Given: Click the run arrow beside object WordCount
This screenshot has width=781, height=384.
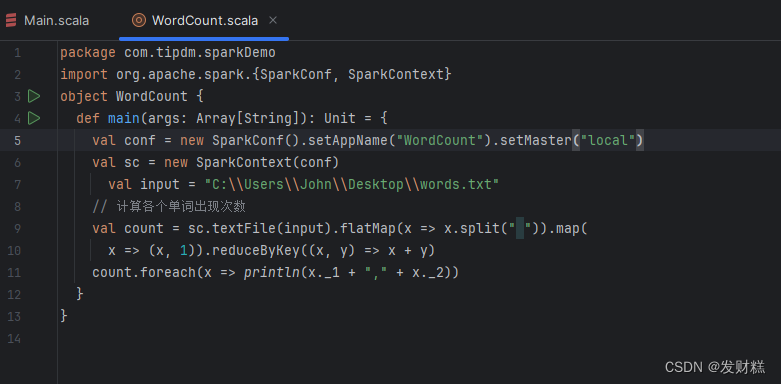Looking at the screenshot, I should pos(34,96).
